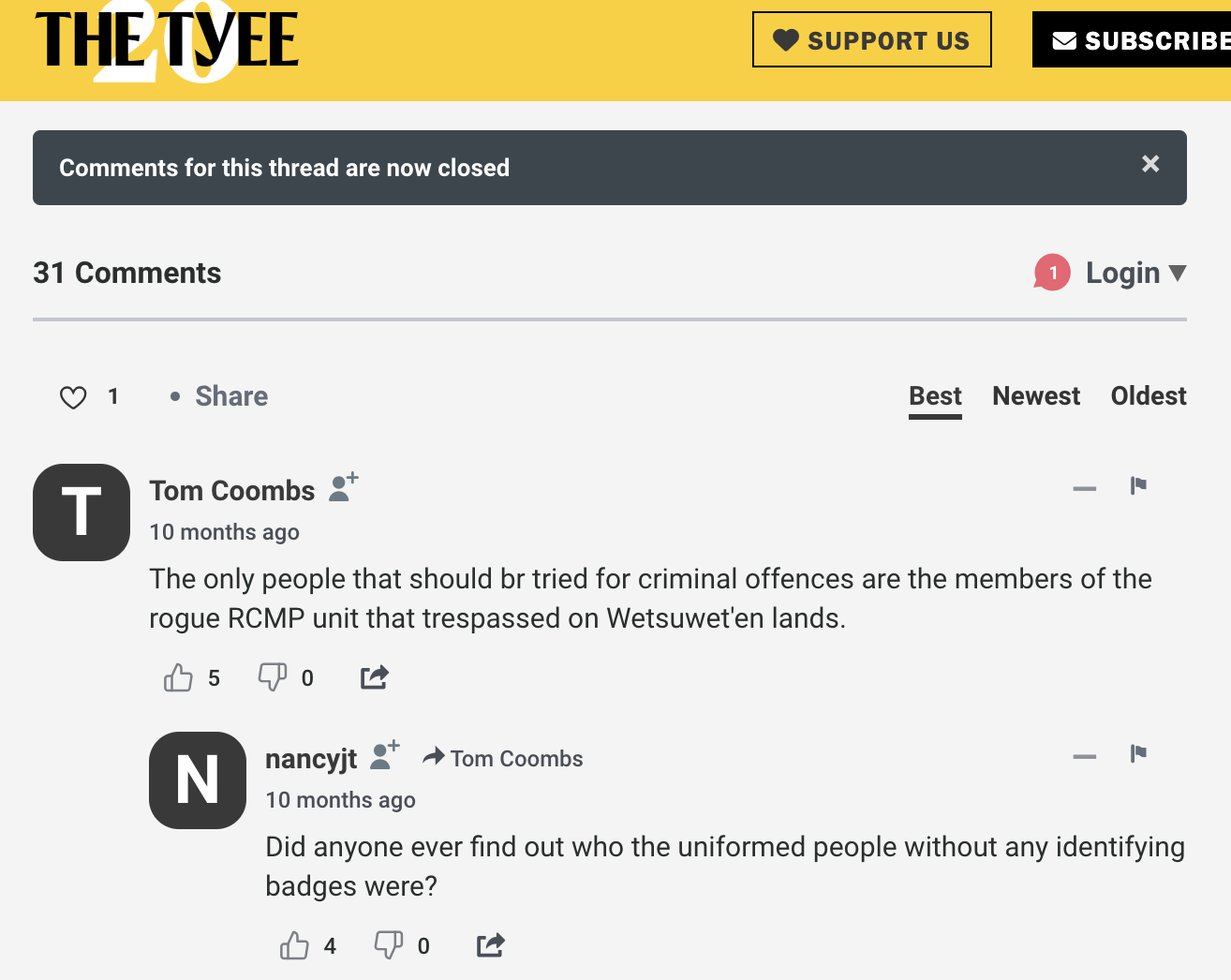Screen dimensions: 1231x980
Task: Collapse Tom Coombs' comment thread
Action: point(1085,488)
